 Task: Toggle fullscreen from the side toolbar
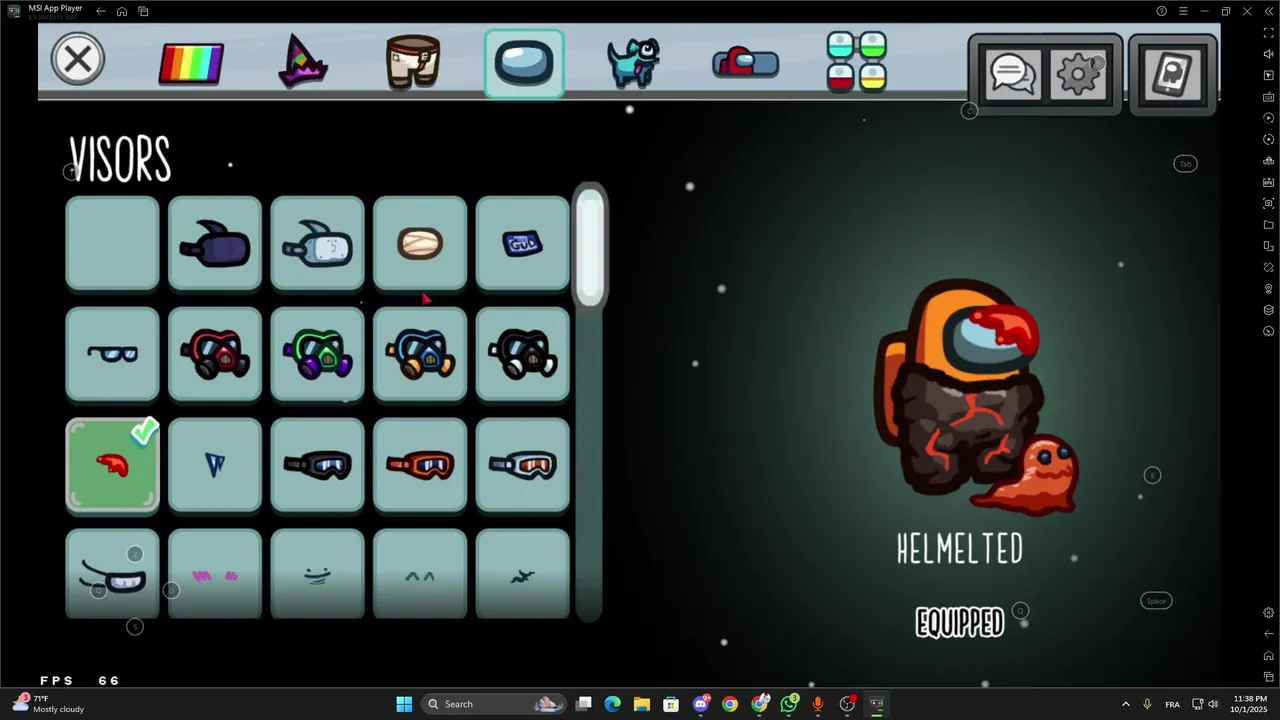click(x=1269, y=32)
